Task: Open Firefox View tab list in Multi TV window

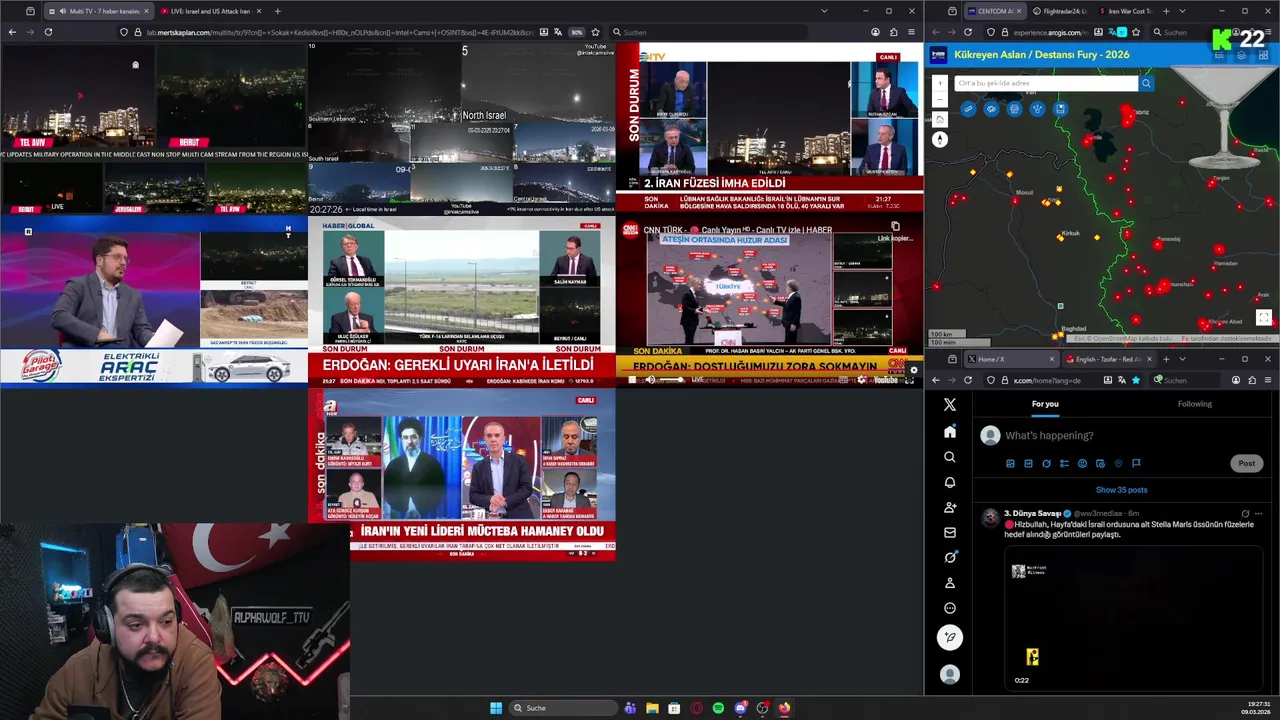Action: tap(30, 11)
